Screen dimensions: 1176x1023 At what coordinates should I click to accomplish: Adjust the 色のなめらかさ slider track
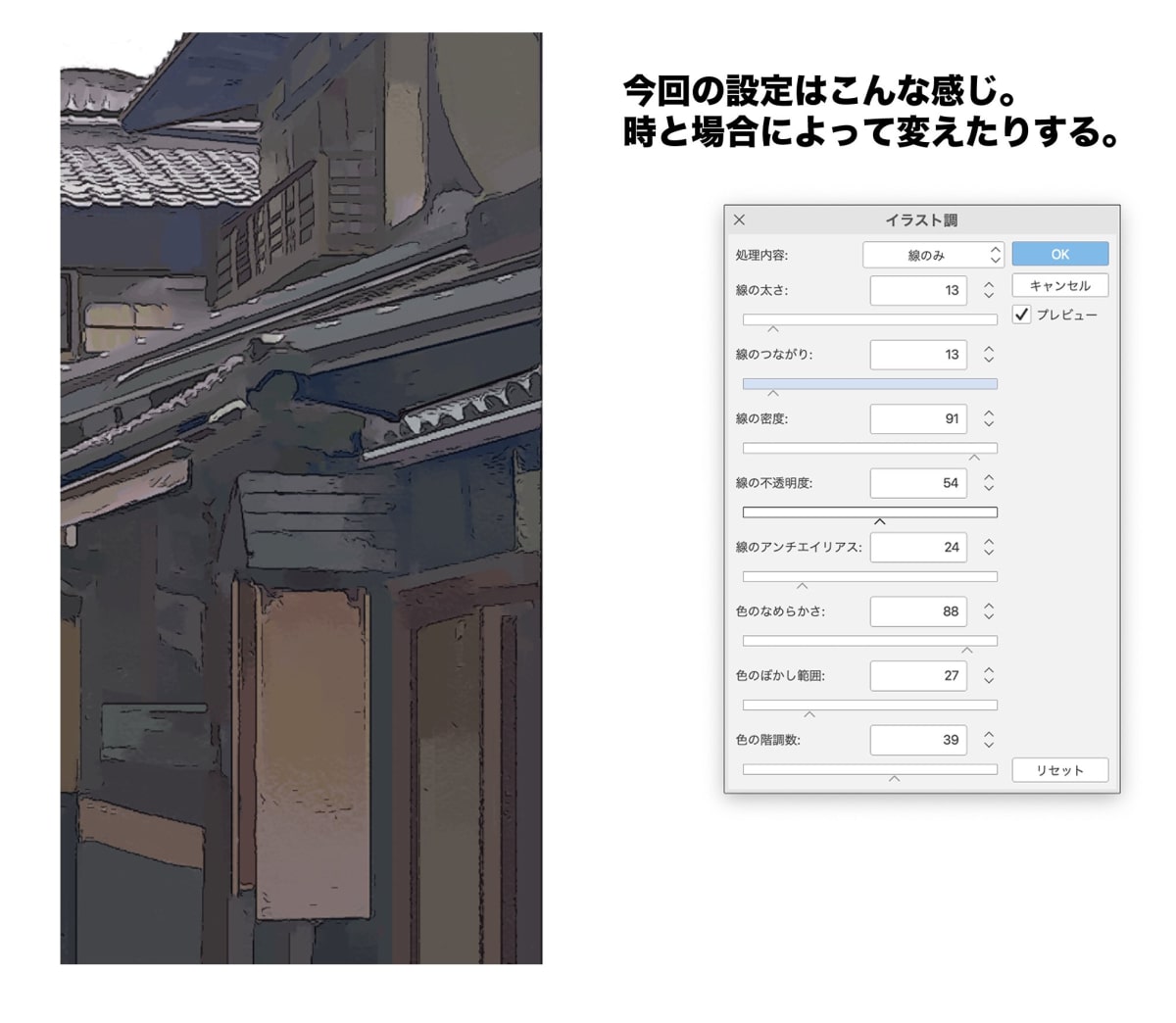[870, 641]
